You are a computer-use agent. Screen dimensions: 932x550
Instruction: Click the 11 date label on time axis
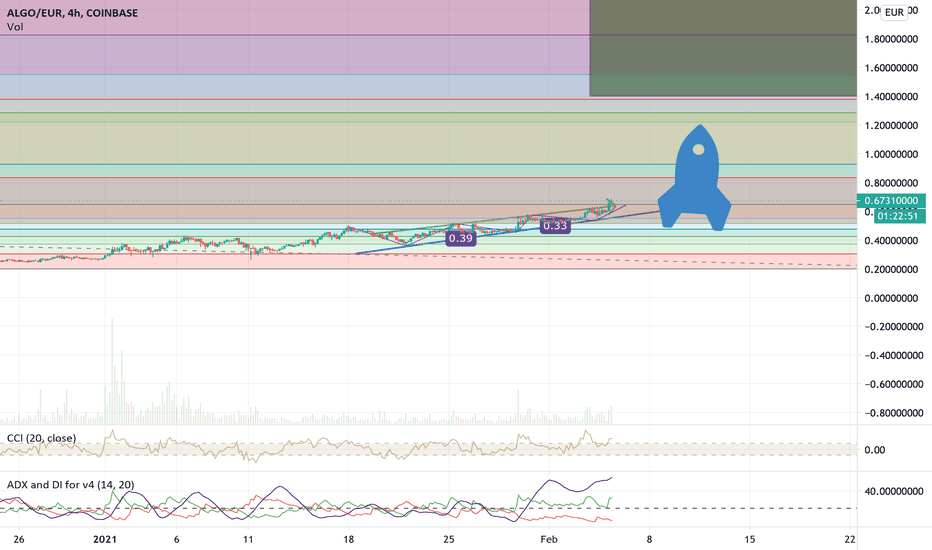click(248, 539)
